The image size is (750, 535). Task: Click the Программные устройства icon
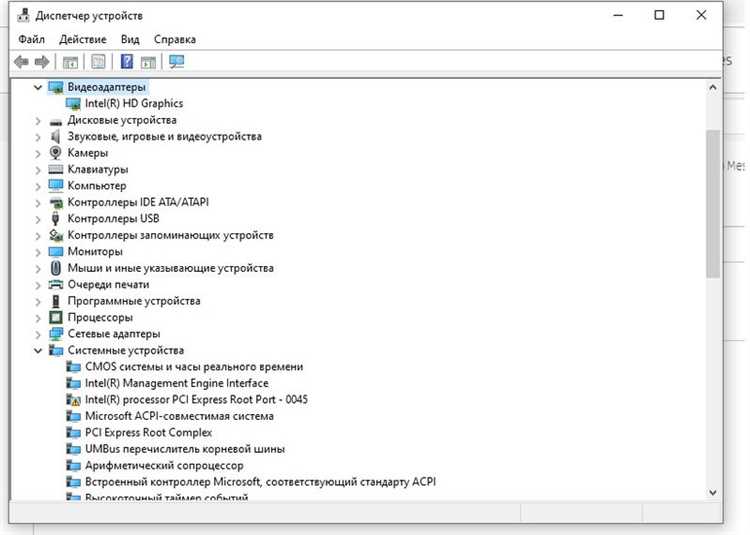56,301
